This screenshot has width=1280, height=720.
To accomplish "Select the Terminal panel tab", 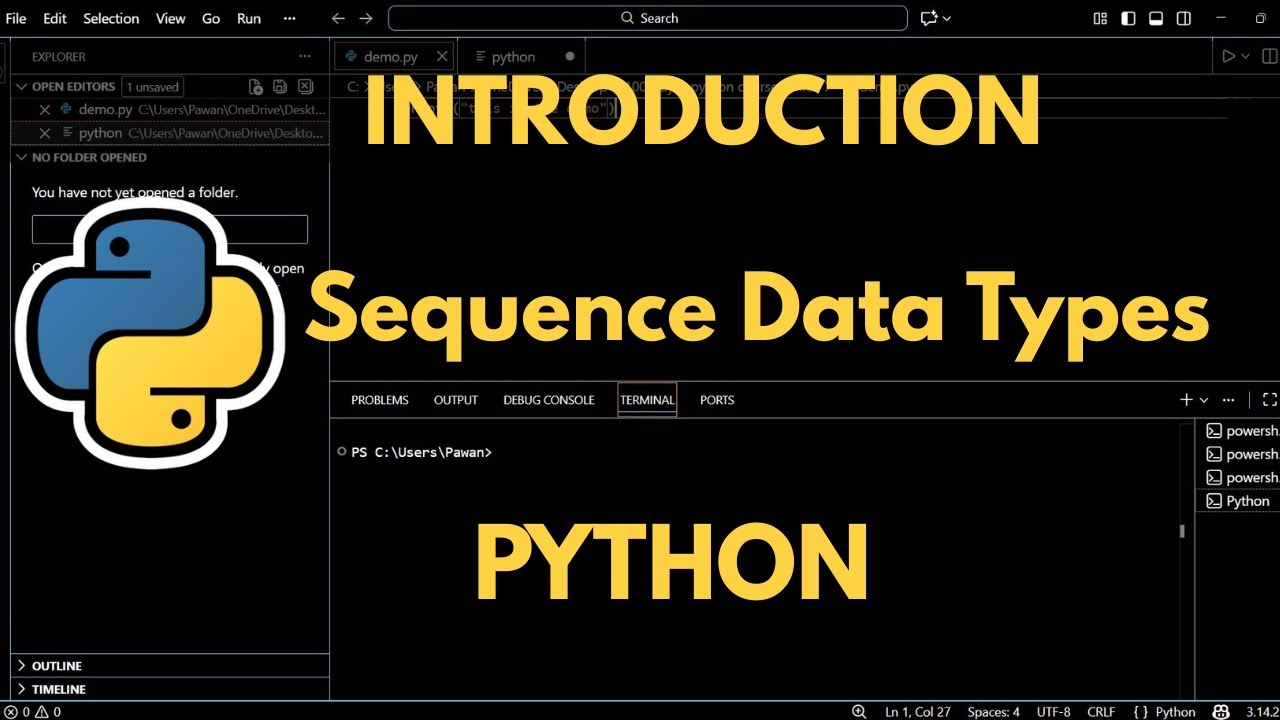I will click(647, 400).
